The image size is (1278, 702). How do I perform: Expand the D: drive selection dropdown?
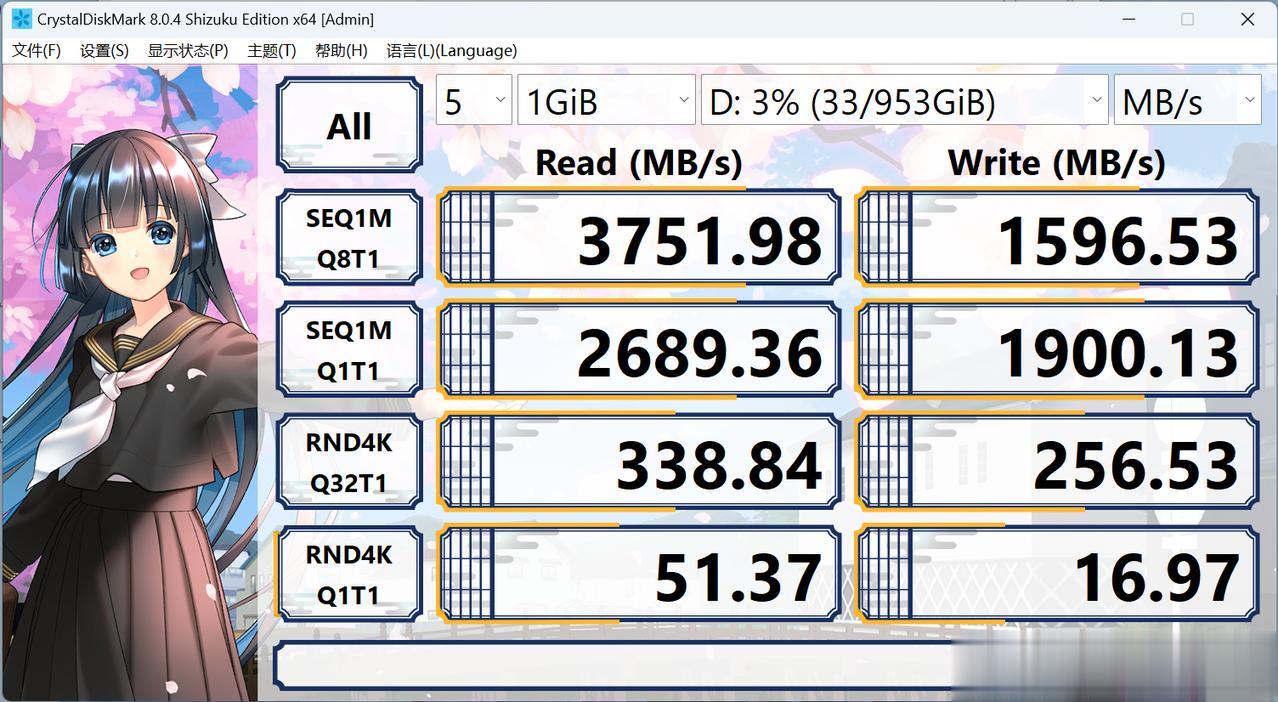pyautogui.click(x=905, y=100)
